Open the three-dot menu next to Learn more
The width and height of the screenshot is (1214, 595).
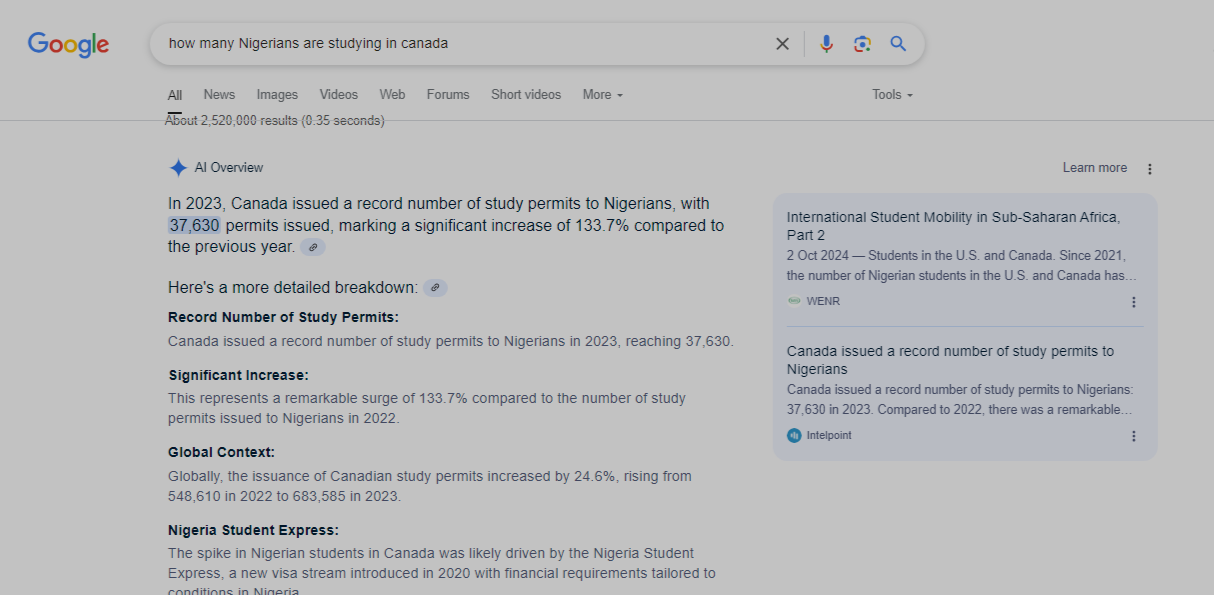coord(1149,168)
